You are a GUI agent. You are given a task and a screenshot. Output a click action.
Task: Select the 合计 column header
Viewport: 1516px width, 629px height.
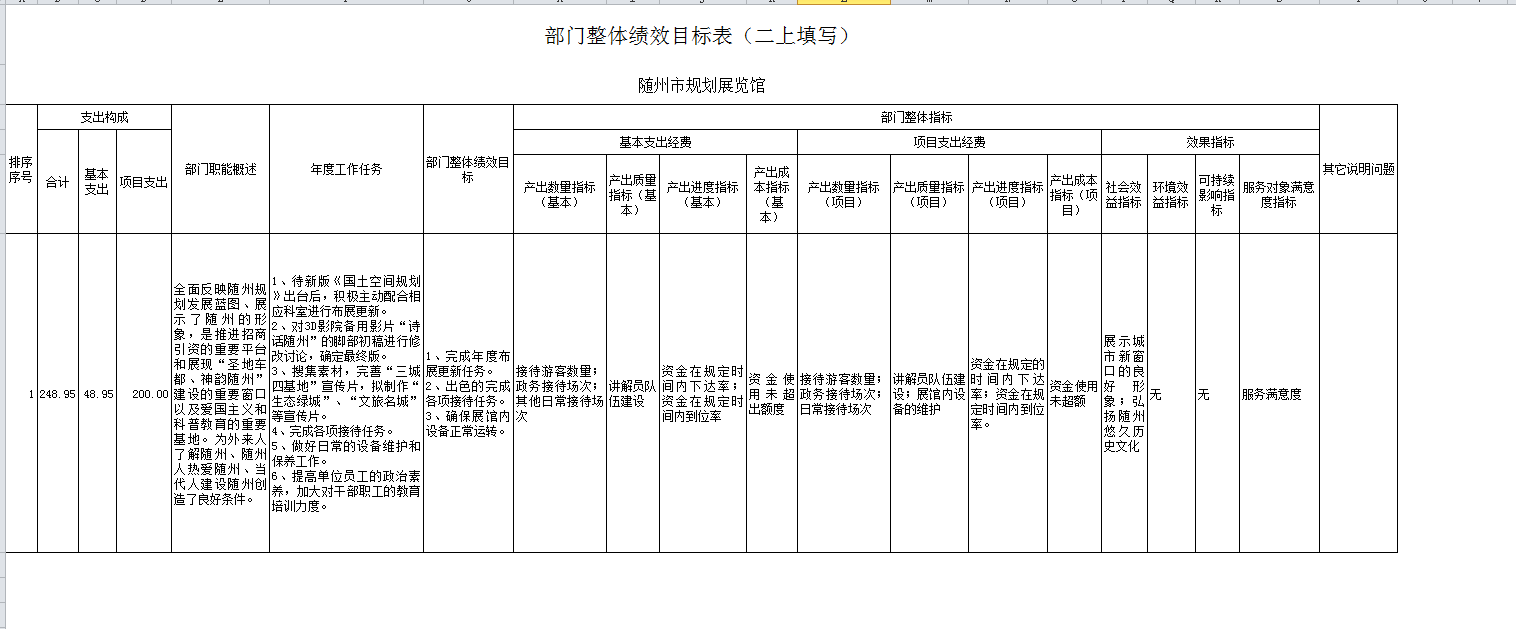tap(58, 182)
